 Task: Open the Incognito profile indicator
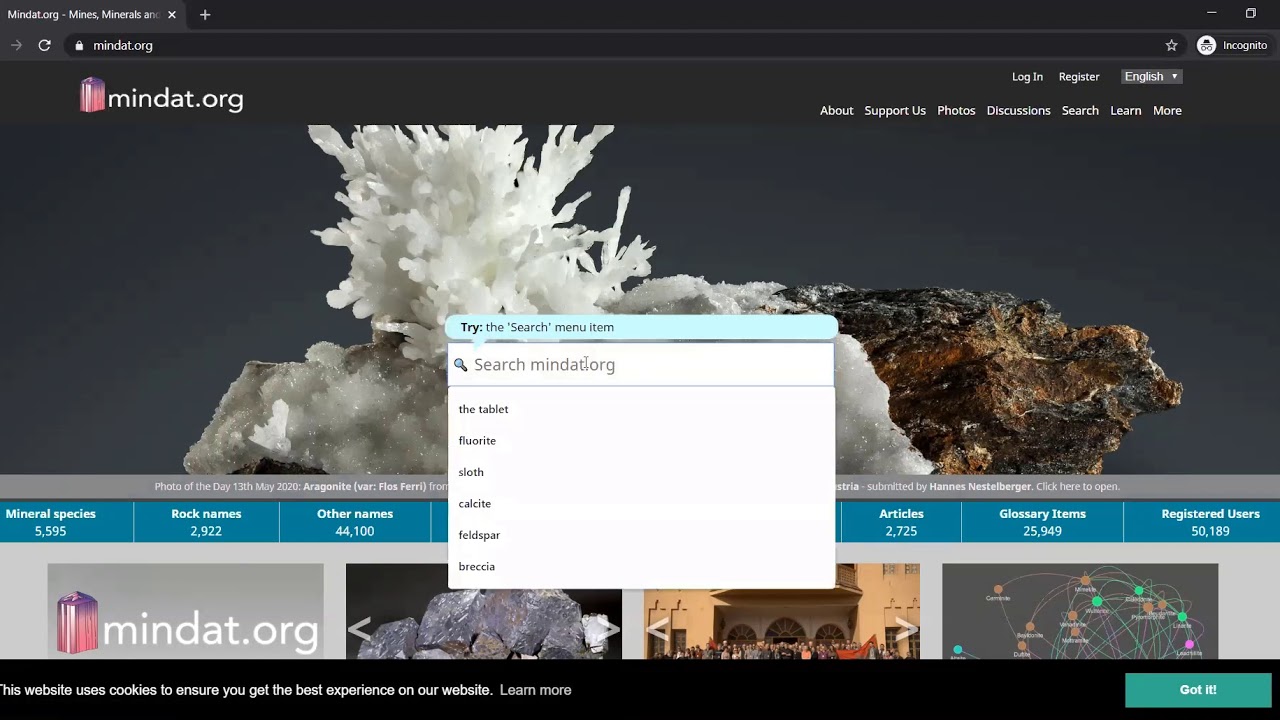coord(1232,45)
